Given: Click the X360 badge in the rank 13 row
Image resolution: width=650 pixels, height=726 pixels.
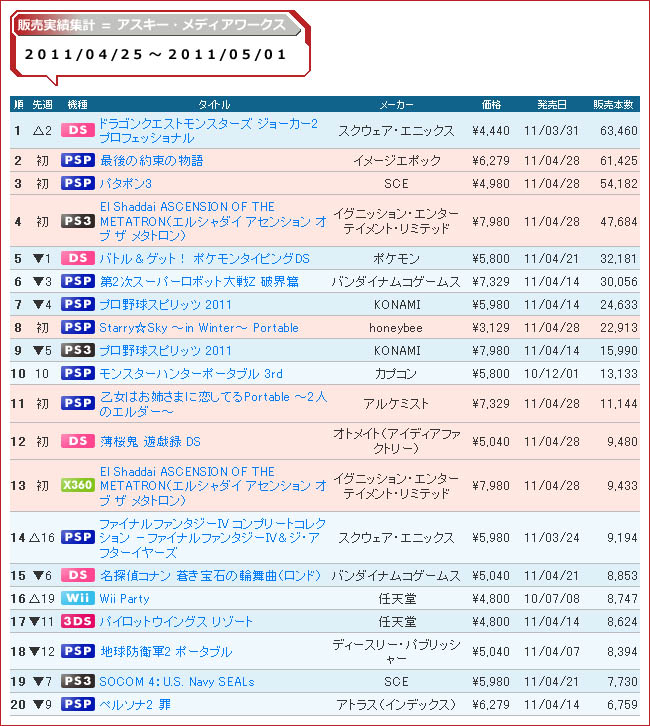Looking at the screenshot, I should click(78, 485).
